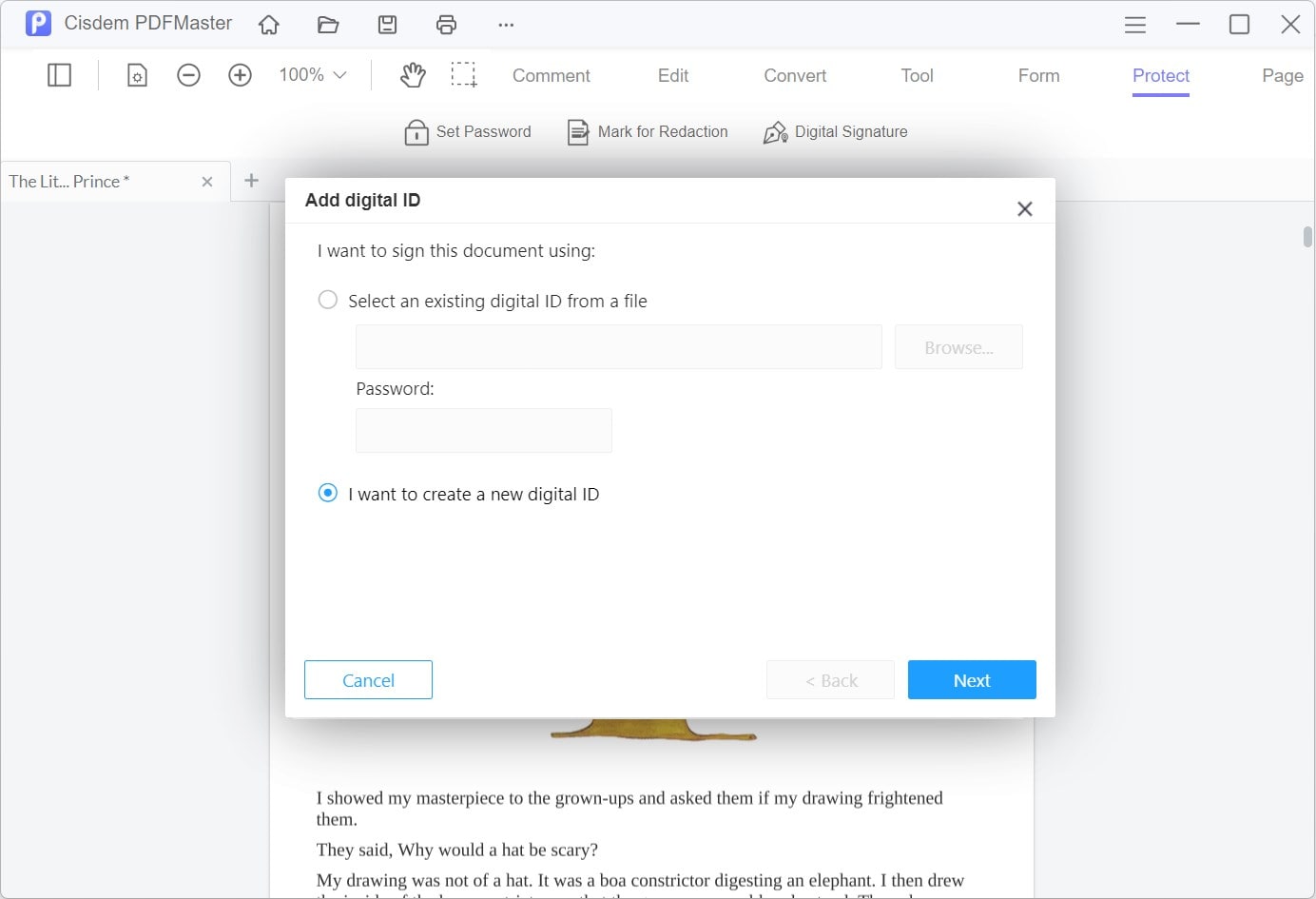Zoom out of the document
1316x899 pixels.
tap(188, 74)
